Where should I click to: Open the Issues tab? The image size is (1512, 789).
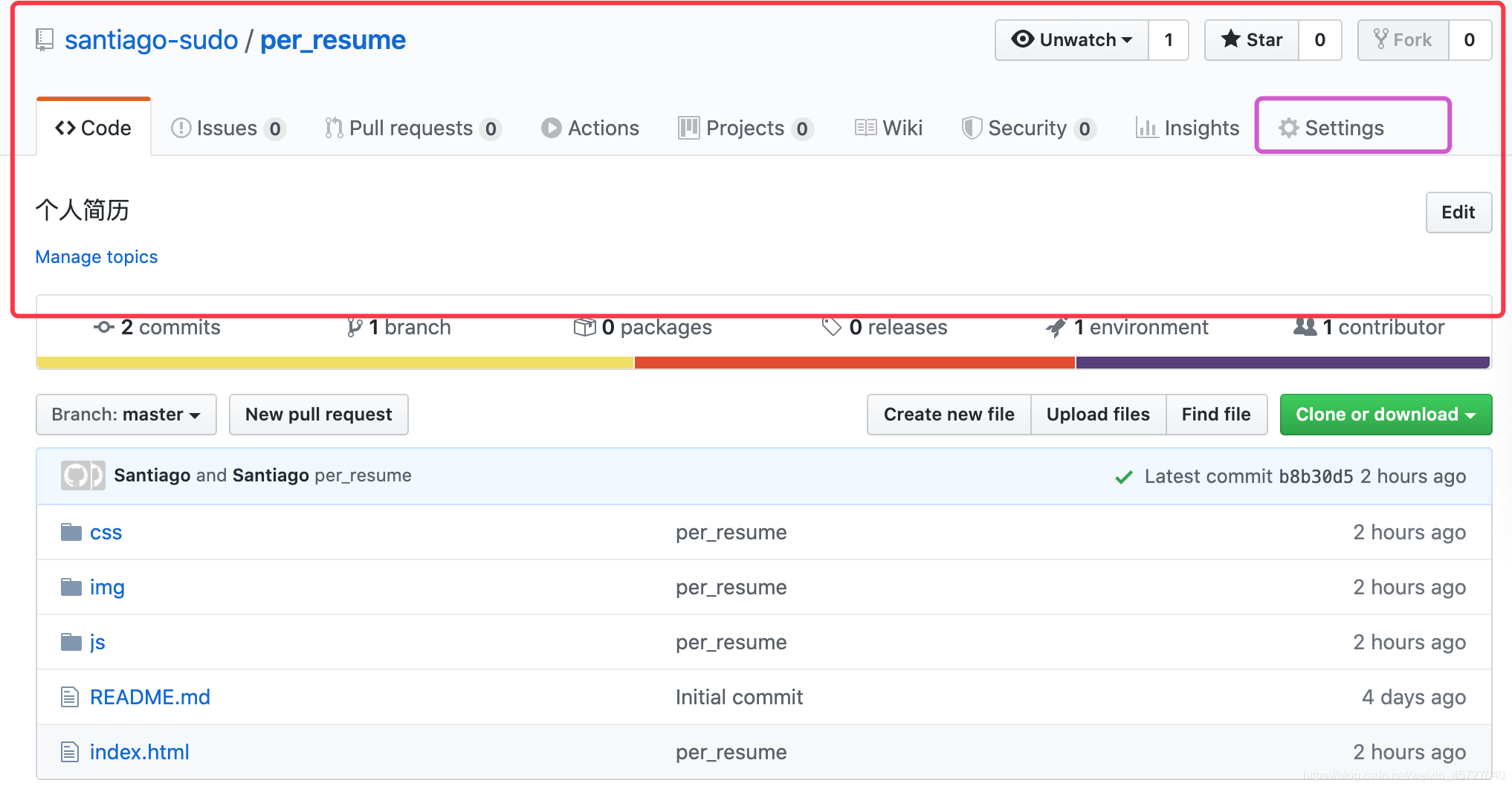pyautogui.click(x=227, y=129)
